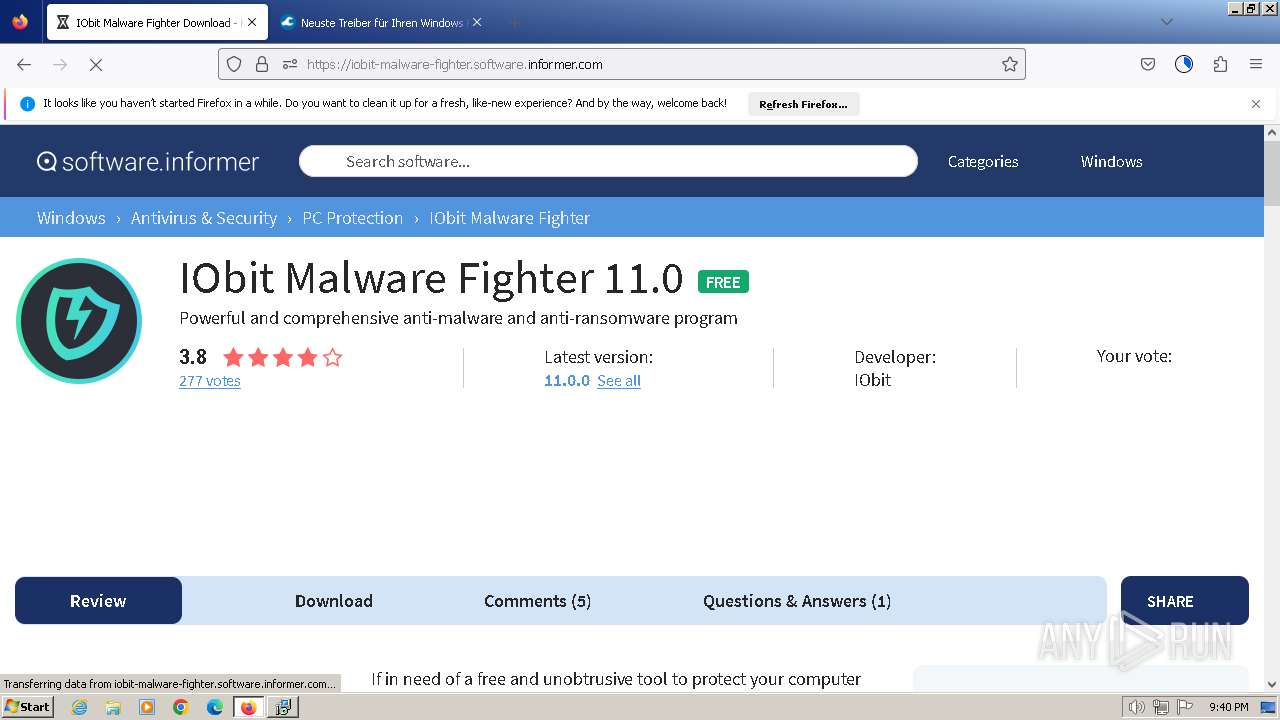Viewport: 1280px width, 720px height.
Task: Close the IObit Malware Fighter tab
Action: click(251, 22)
